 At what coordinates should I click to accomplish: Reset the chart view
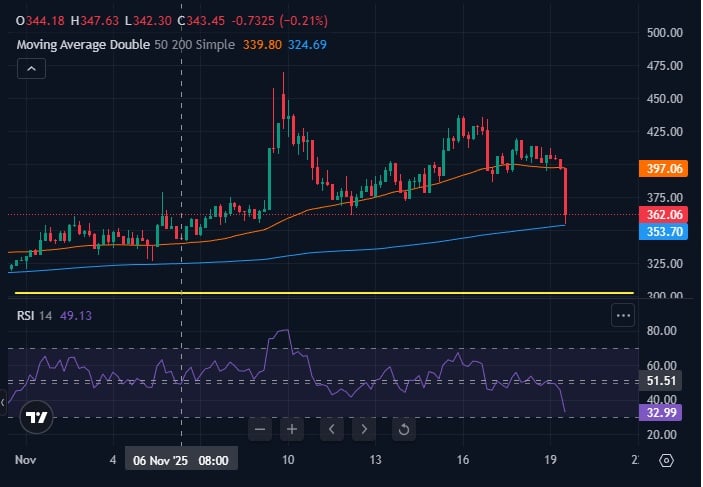[x=403, y=430]
